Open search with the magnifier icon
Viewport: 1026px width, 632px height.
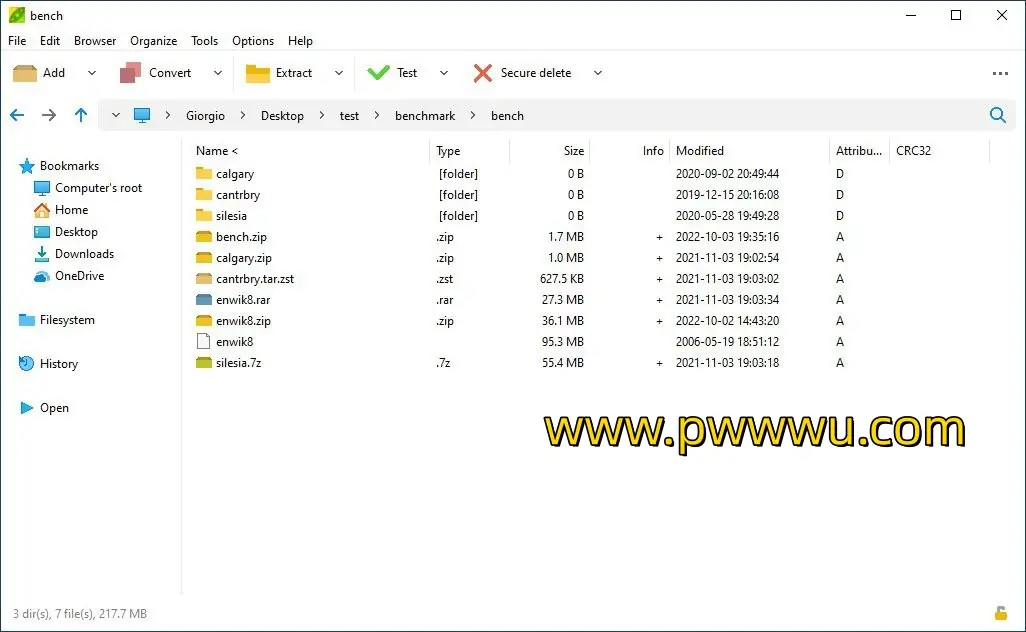[x=997, y=115]
